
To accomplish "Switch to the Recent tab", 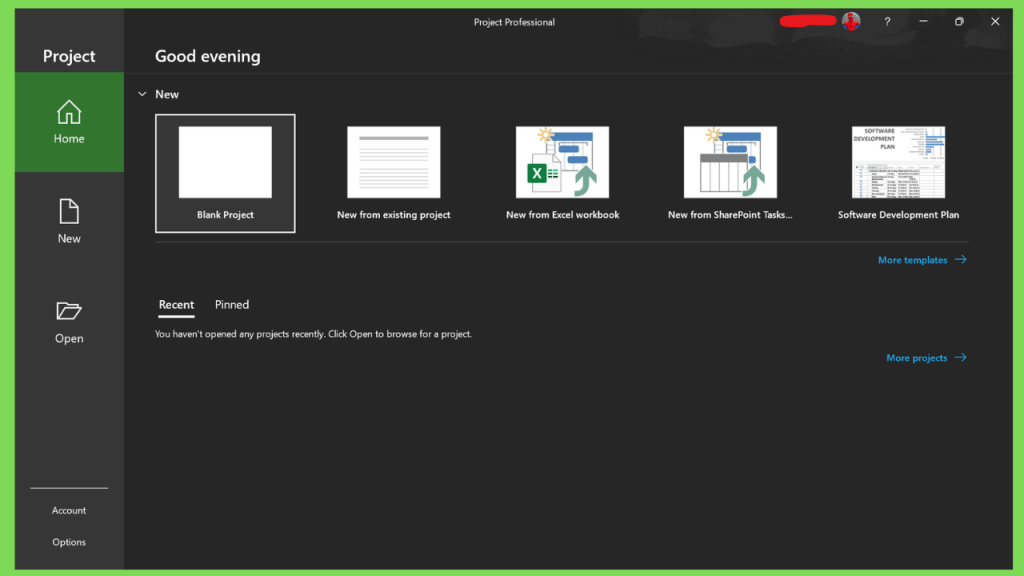I will (176, 305).
